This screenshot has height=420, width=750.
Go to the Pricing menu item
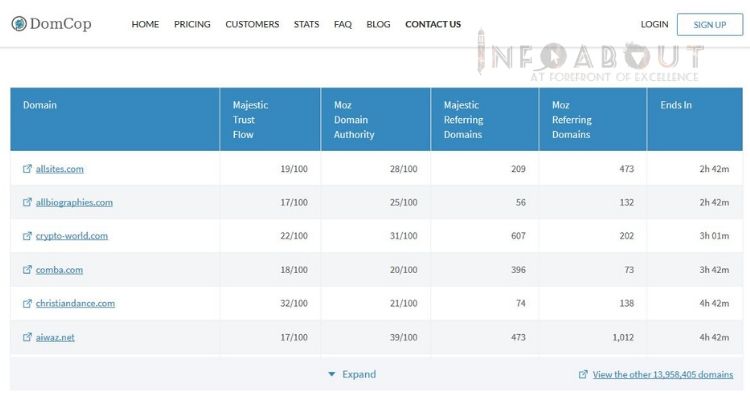coord(192,24)
